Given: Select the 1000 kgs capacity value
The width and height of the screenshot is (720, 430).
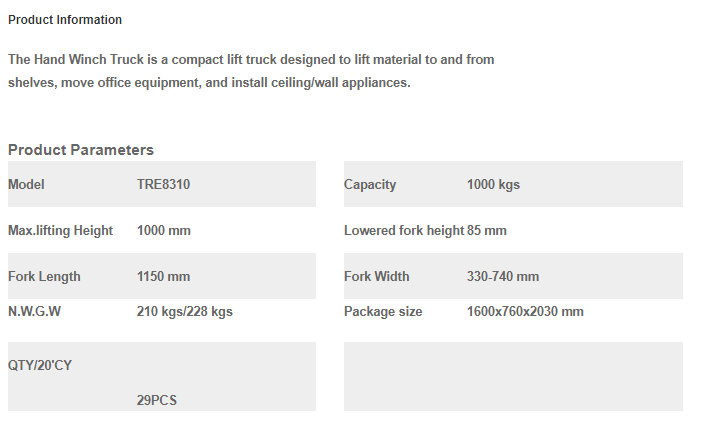Looking at the screenshot, I should click(493, 184).
